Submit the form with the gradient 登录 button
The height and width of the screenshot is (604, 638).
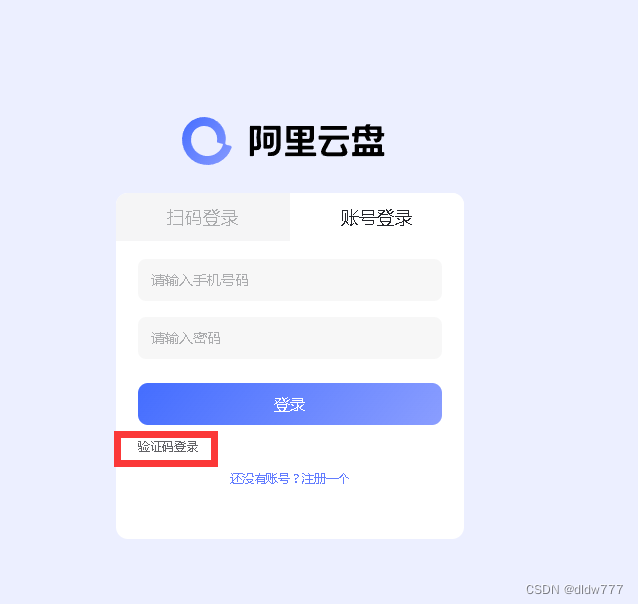point(290,404)
